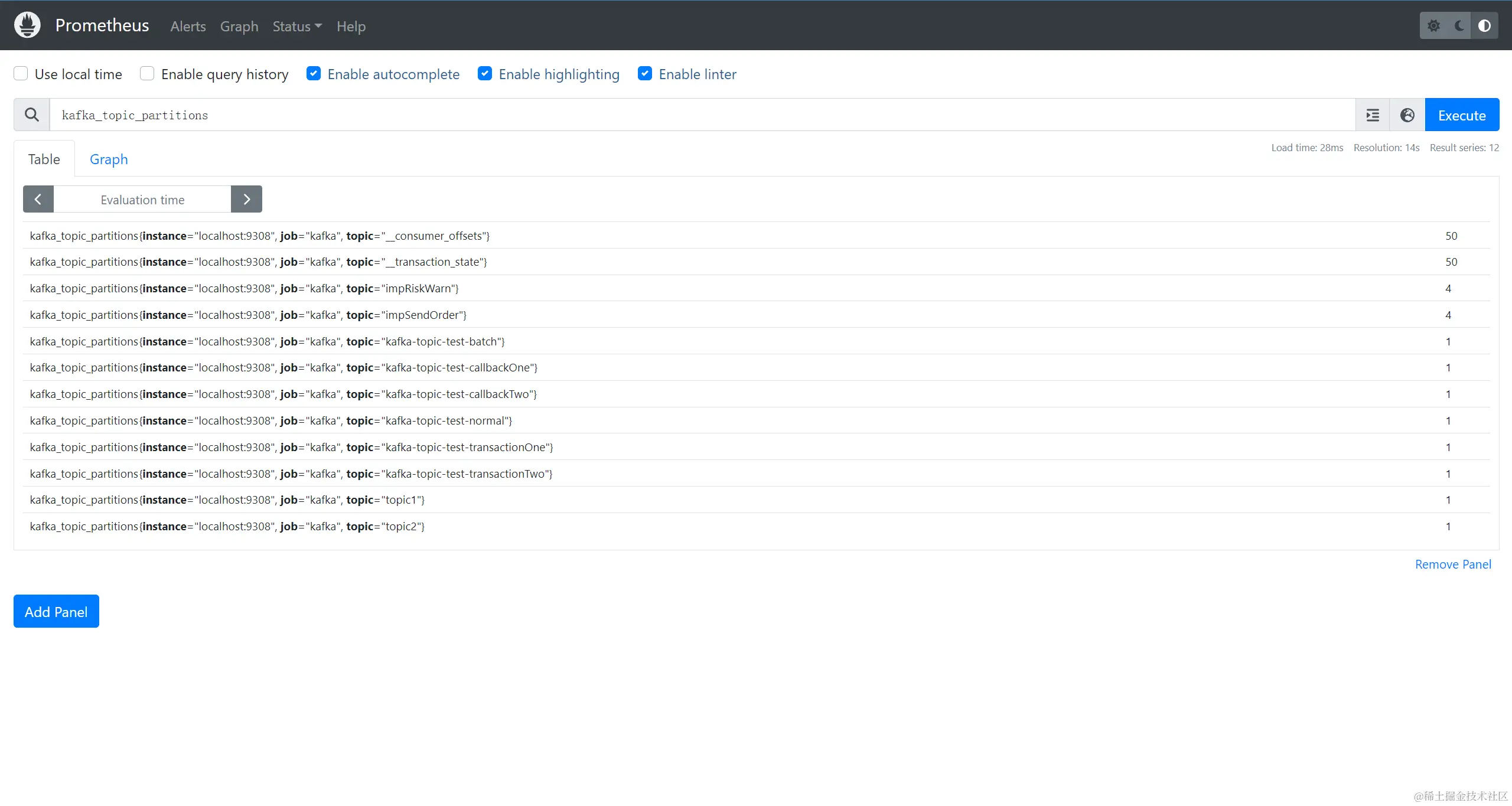
Task: Switch to dark theme moon icon
Action: [1459, 26]
